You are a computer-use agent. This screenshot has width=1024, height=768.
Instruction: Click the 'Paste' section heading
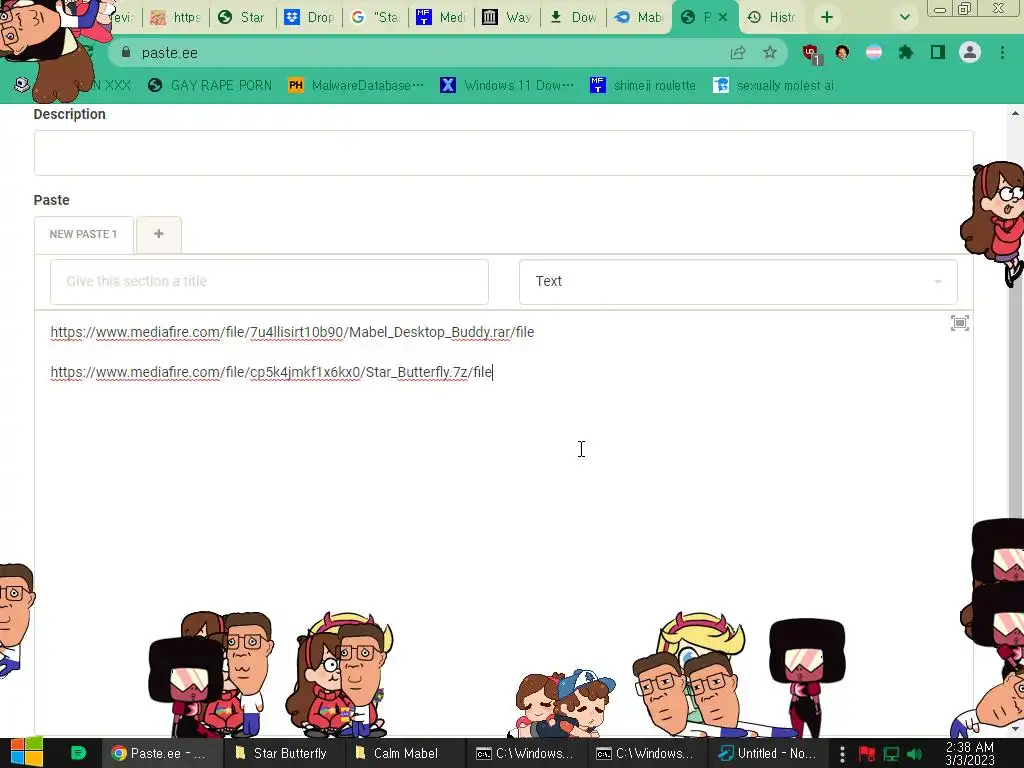52,200
